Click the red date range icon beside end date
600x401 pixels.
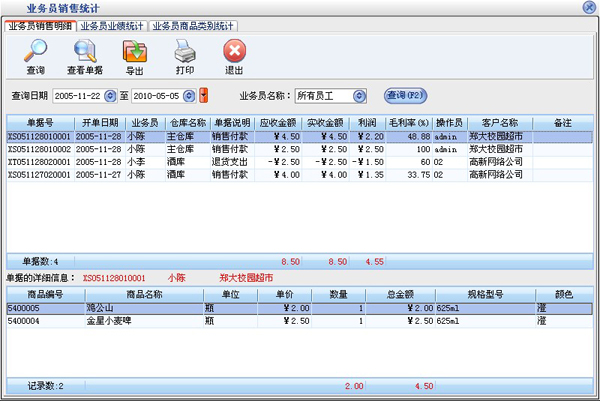pyautogui.click(x=204, y=96)
